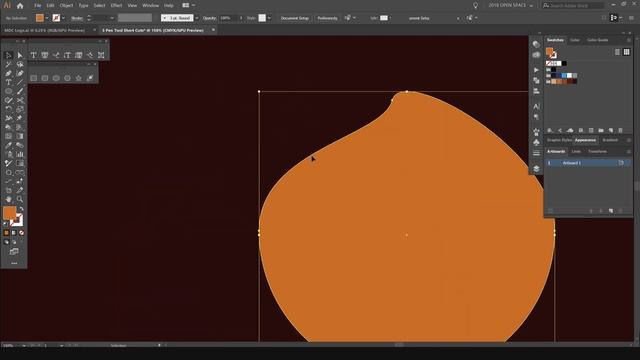This screenshot has width=640, height=360.
Task: Select the Rotate tool
Action: coord(8,109)
